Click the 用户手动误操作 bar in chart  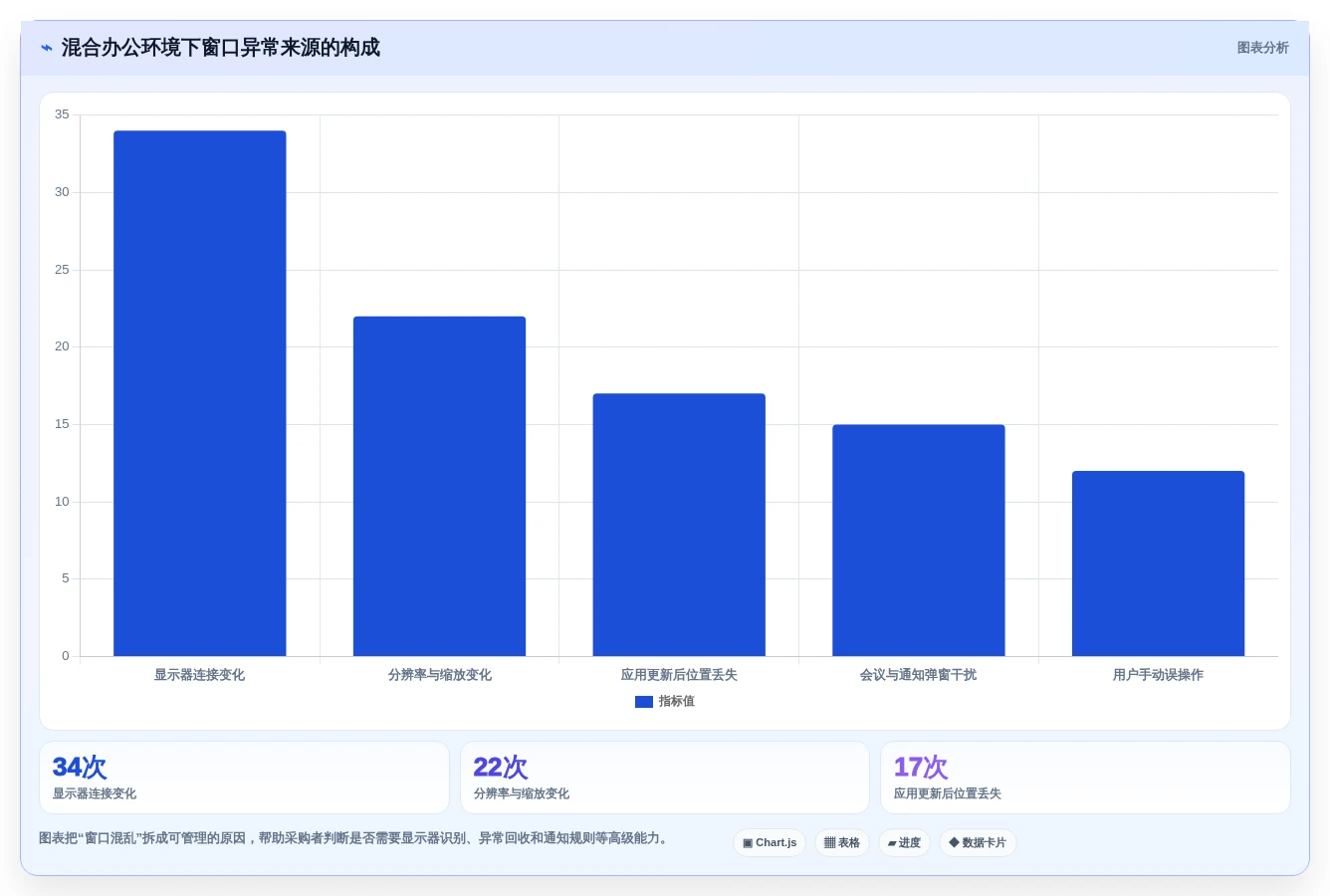tap(1159, 563)
